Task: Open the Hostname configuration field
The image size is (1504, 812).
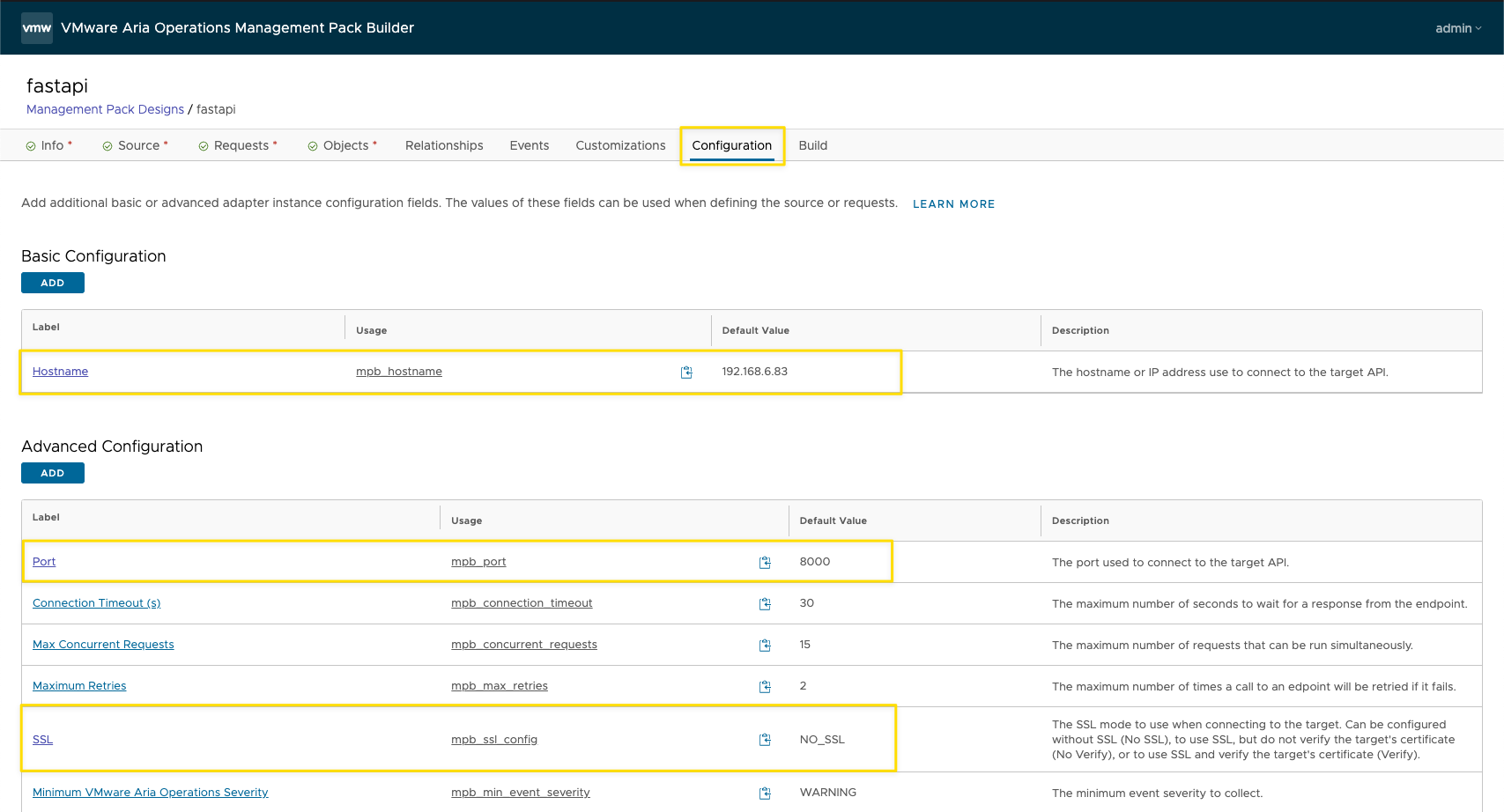Action: (x=60, y=372)
